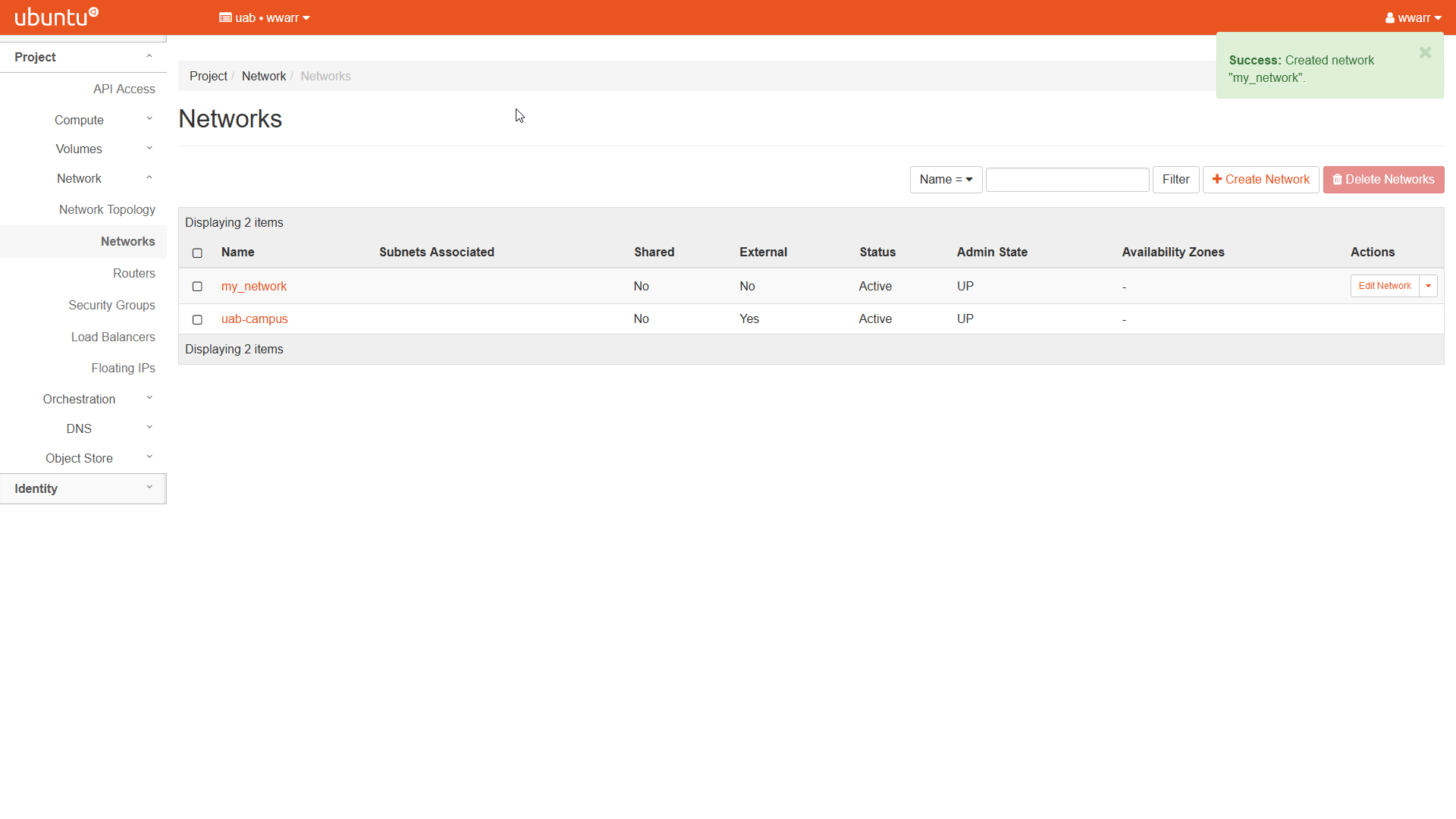Focus the filter text input
The image size is (1456, 819).
pos(1067,180)
